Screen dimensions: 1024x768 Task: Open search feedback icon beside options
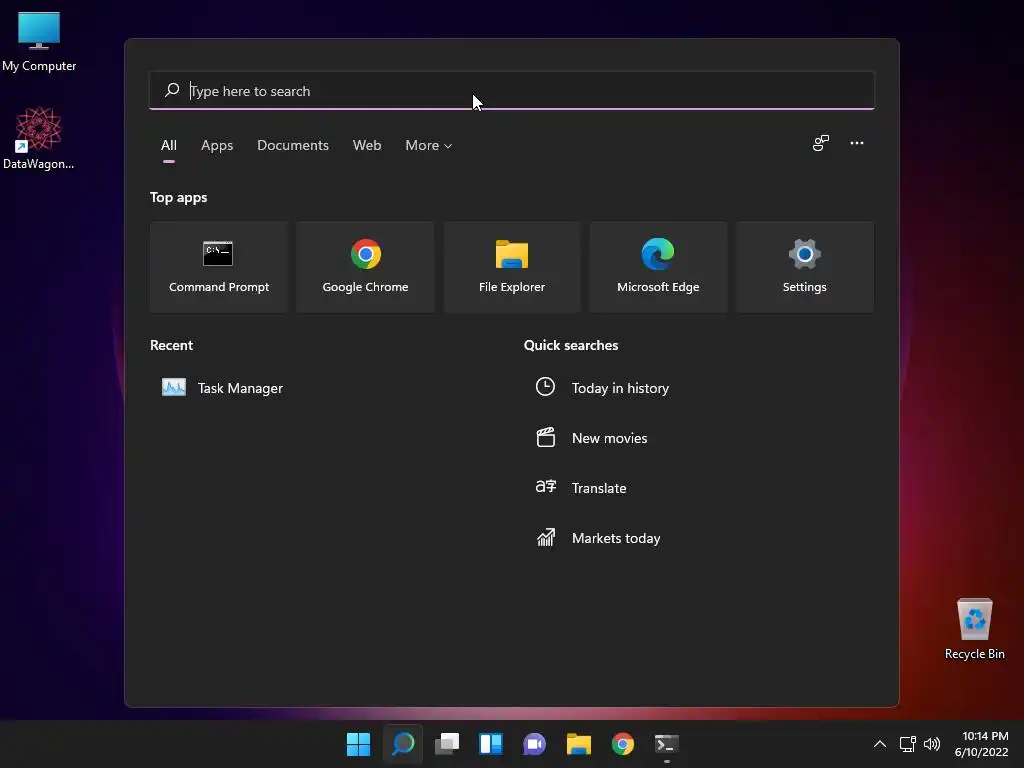(820, 143)
